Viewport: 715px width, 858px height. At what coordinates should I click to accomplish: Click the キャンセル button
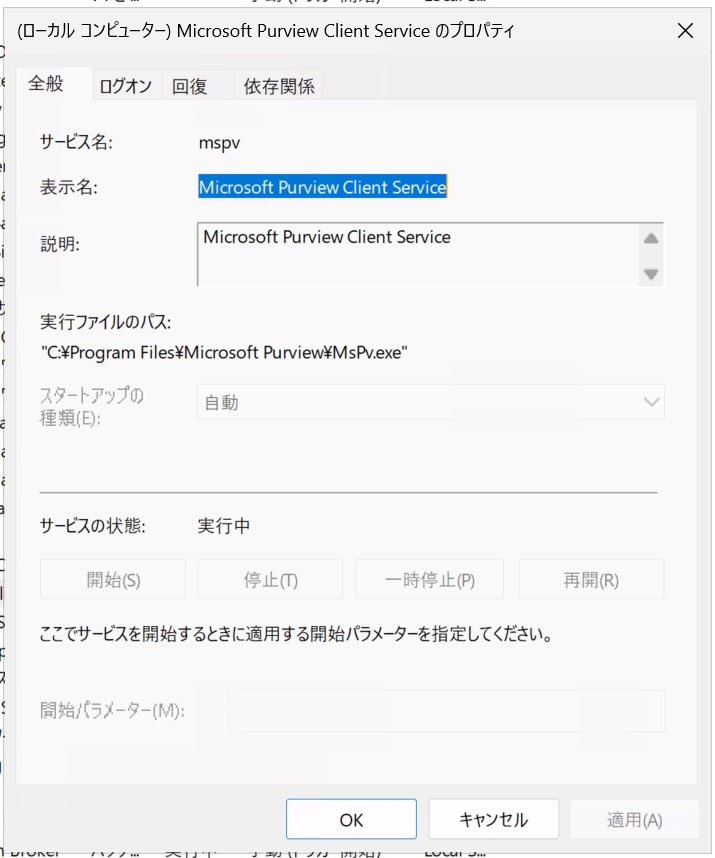493,819
